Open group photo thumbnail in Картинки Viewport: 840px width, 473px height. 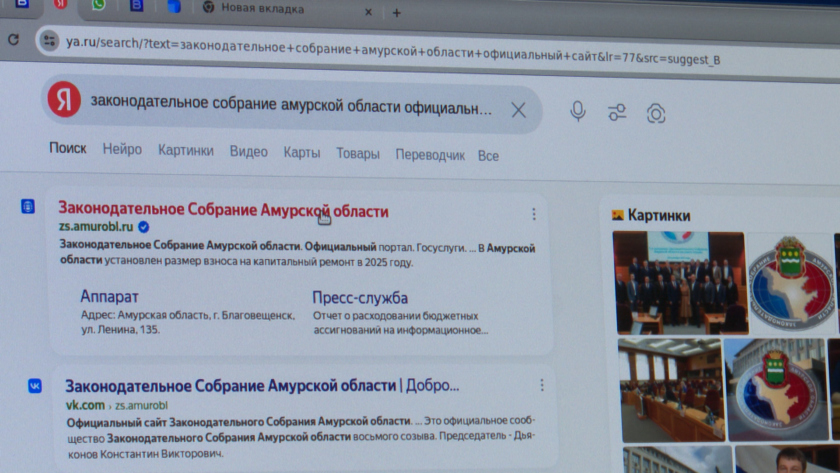pyautogui.click(x=680, y=283)
